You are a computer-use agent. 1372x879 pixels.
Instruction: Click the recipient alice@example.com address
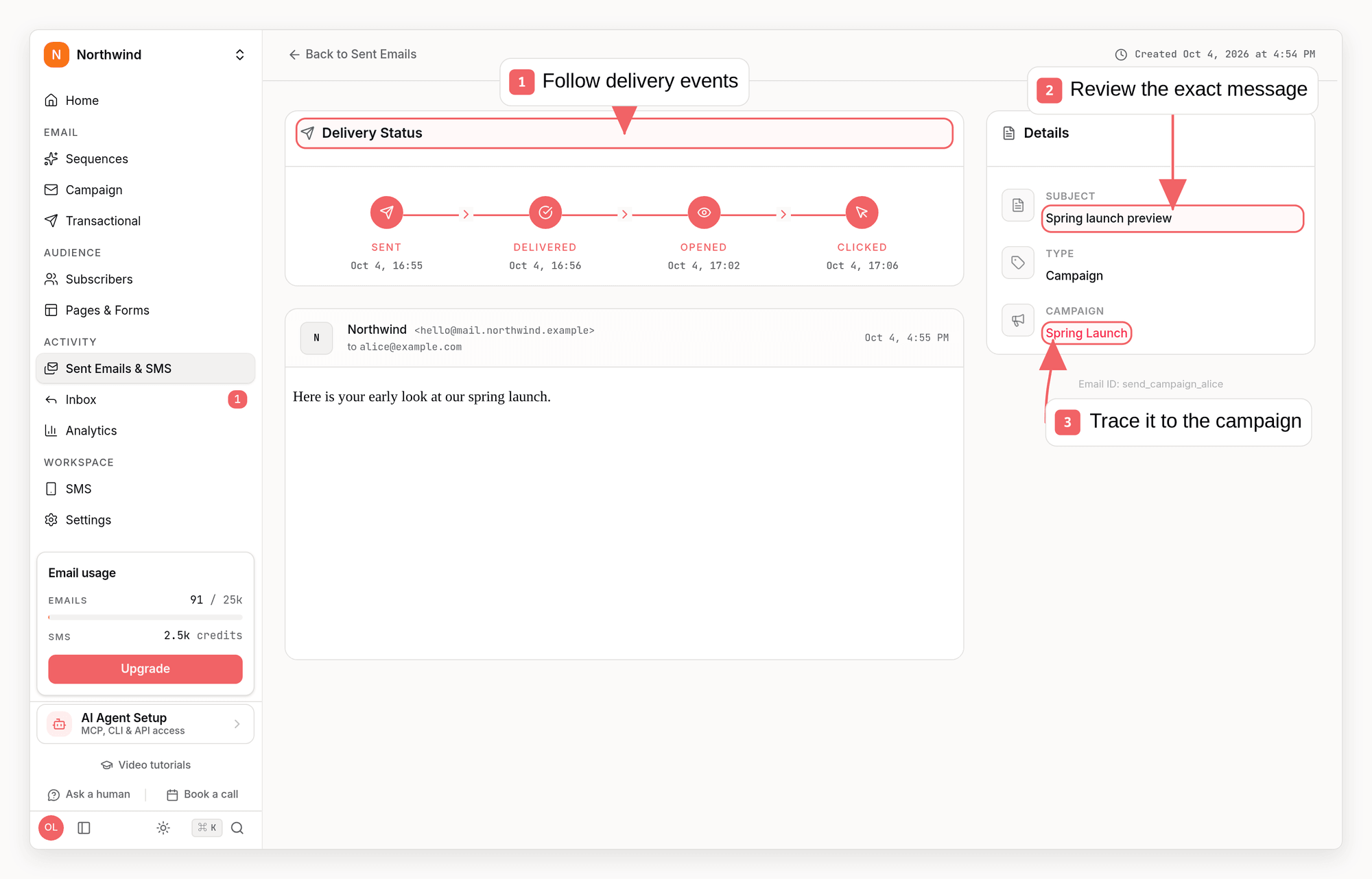pyautogui.click(x=410, y=347)
